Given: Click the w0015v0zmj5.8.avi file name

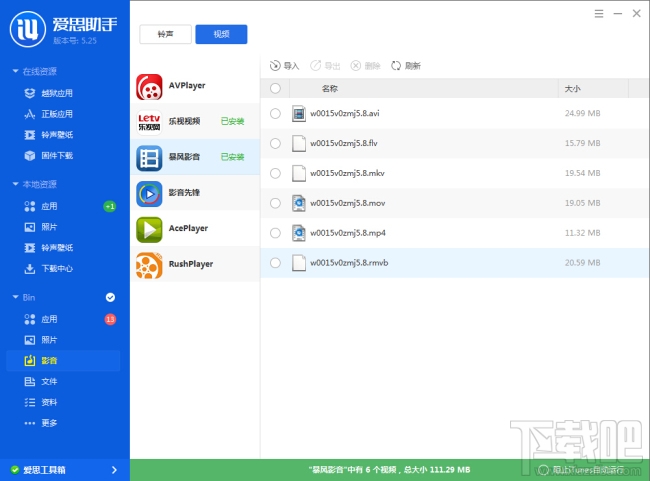Looking at the screenshot, I should point(344,113).
